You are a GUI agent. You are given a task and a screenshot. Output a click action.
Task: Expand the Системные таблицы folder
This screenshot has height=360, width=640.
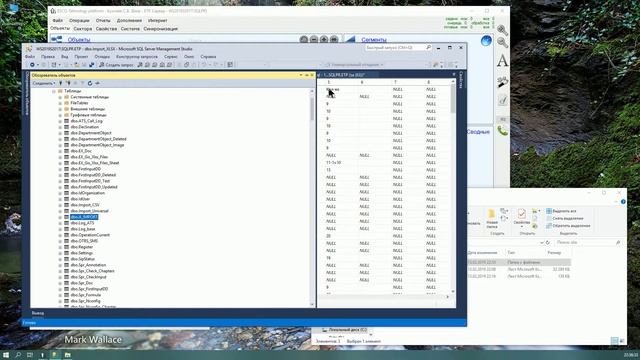coord(60,97)
